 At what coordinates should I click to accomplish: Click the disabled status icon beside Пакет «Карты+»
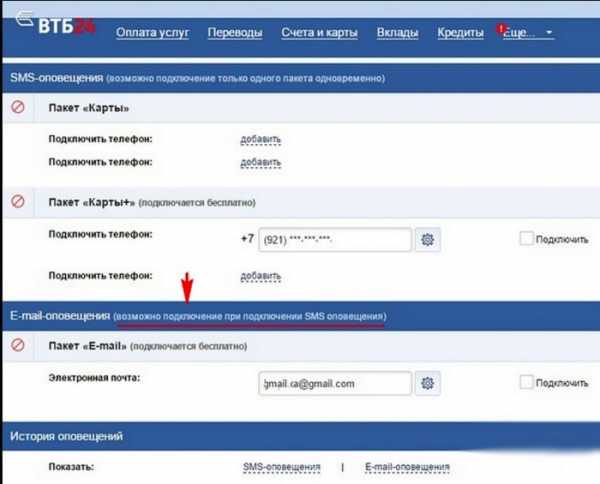(17, 201)
